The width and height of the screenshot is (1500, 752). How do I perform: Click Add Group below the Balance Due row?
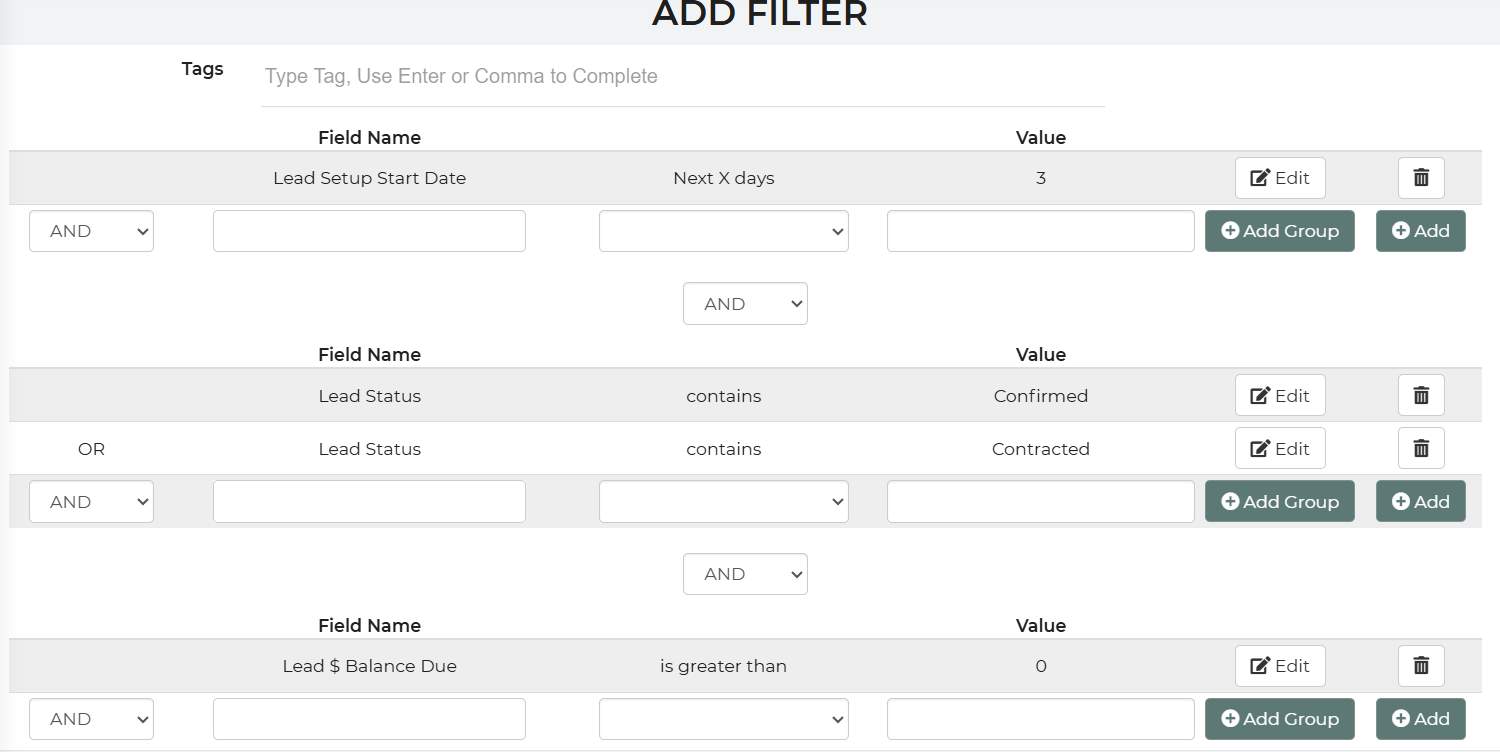(x=1280, y=719)
